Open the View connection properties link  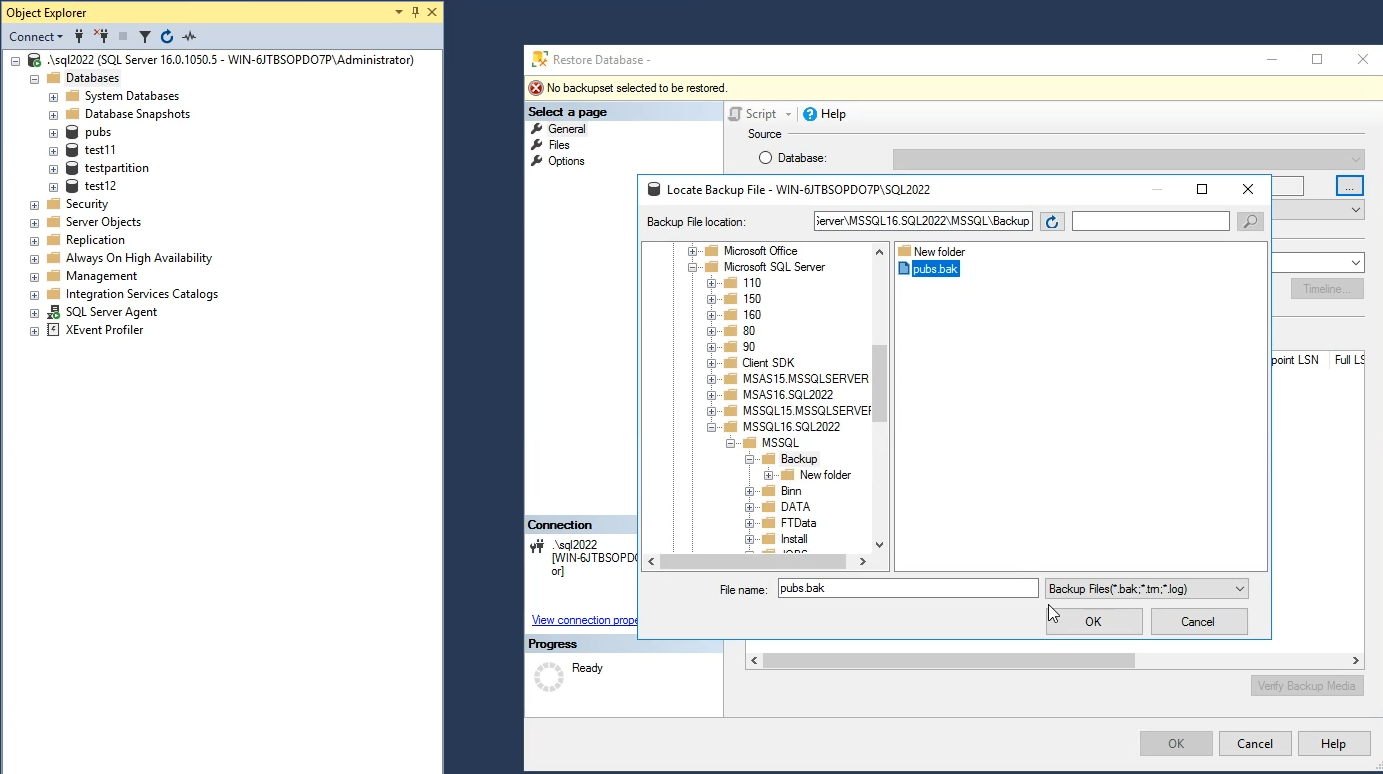point(585,620)
